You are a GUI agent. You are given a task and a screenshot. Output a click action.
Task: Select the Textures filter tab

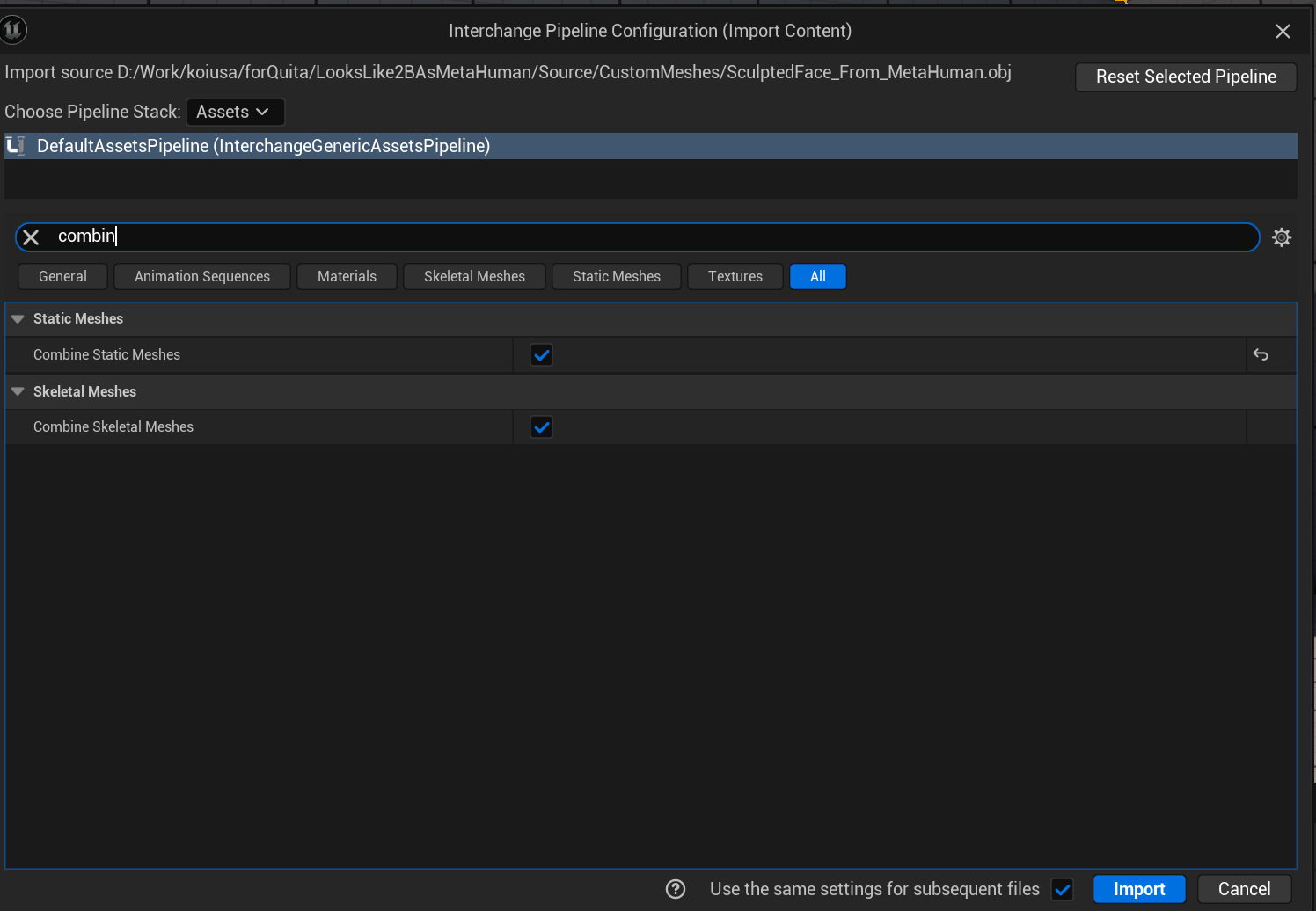735,276
